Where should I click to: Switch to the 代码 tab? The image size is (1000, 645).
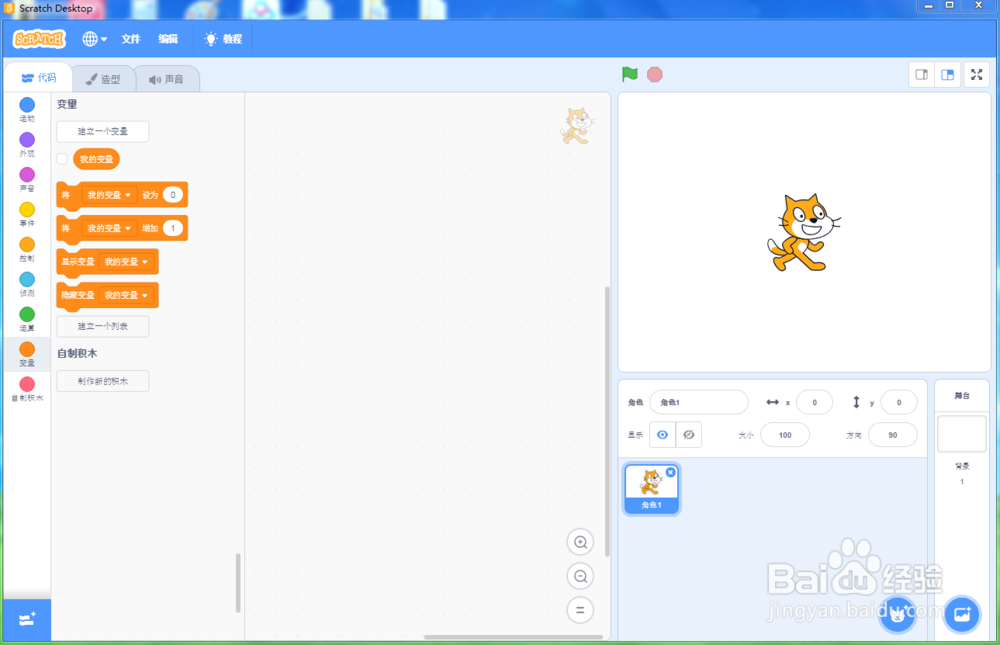point(38,78)
